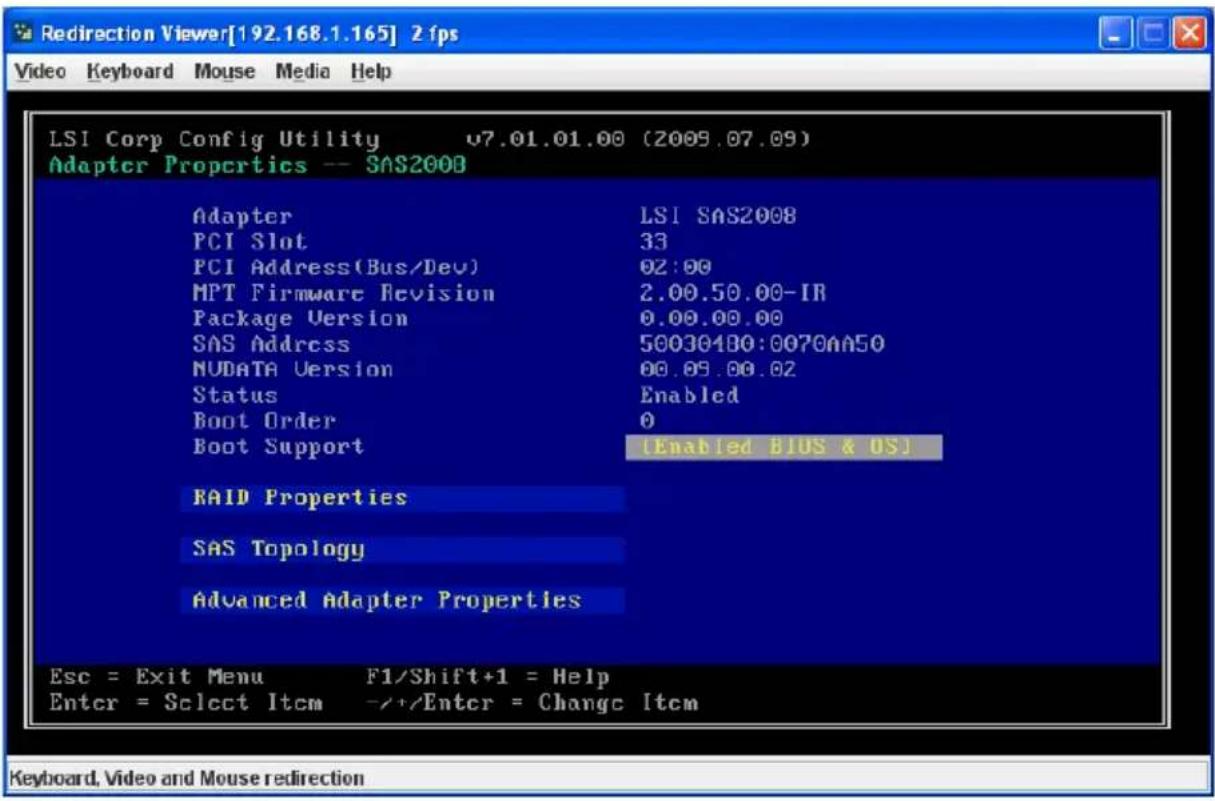Click the Boot Order label

[x=264, y=421]
